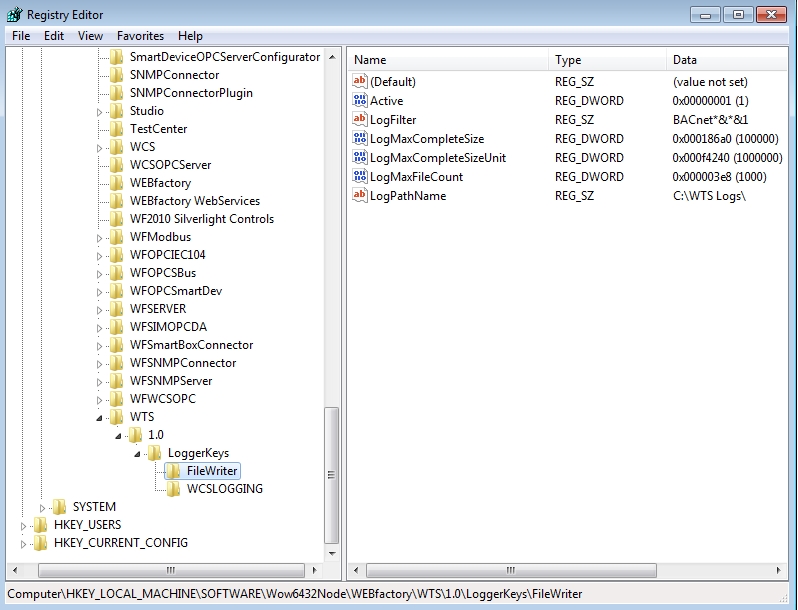Select the LogPathName value name
This screenshot has height=610, width=798.
pos(408,196)
